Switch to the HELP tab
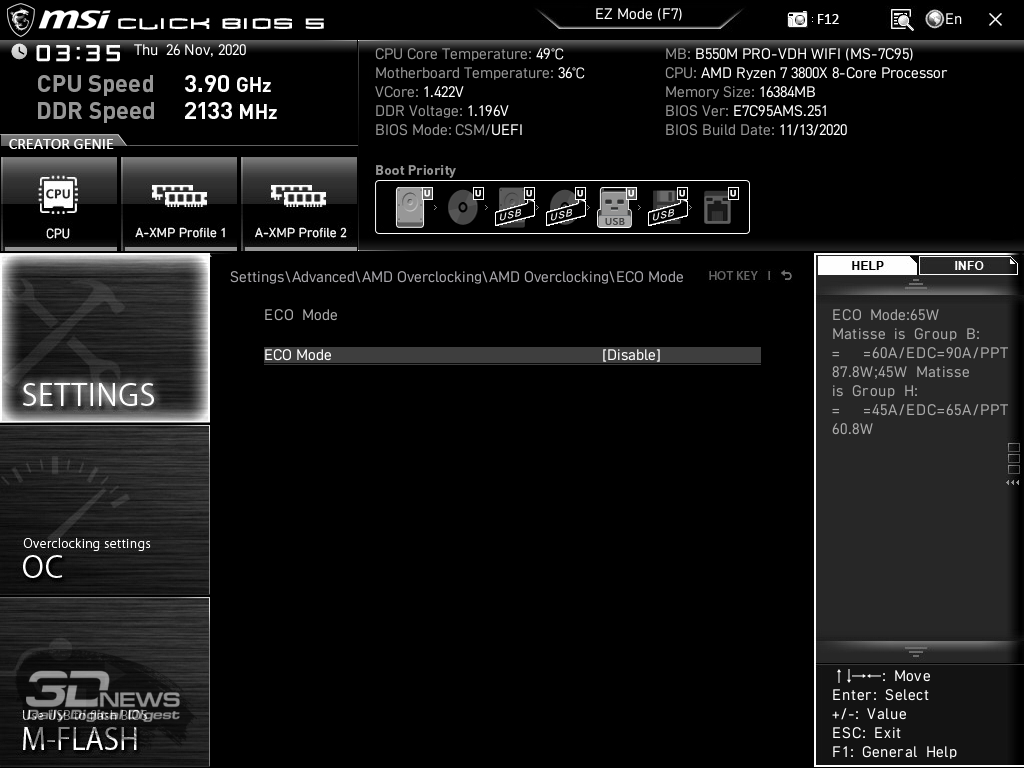1024x768 pixels. [867, 266]
